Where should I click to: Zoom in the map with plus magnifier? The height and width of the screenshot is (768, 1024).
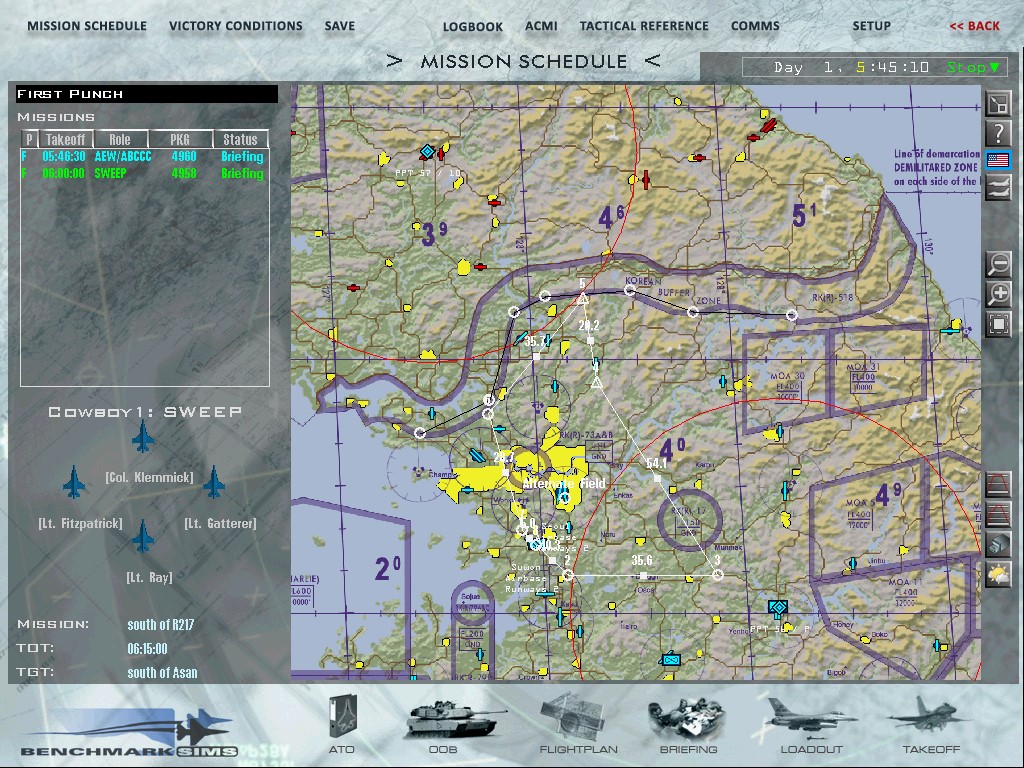[x=998, y=294]
